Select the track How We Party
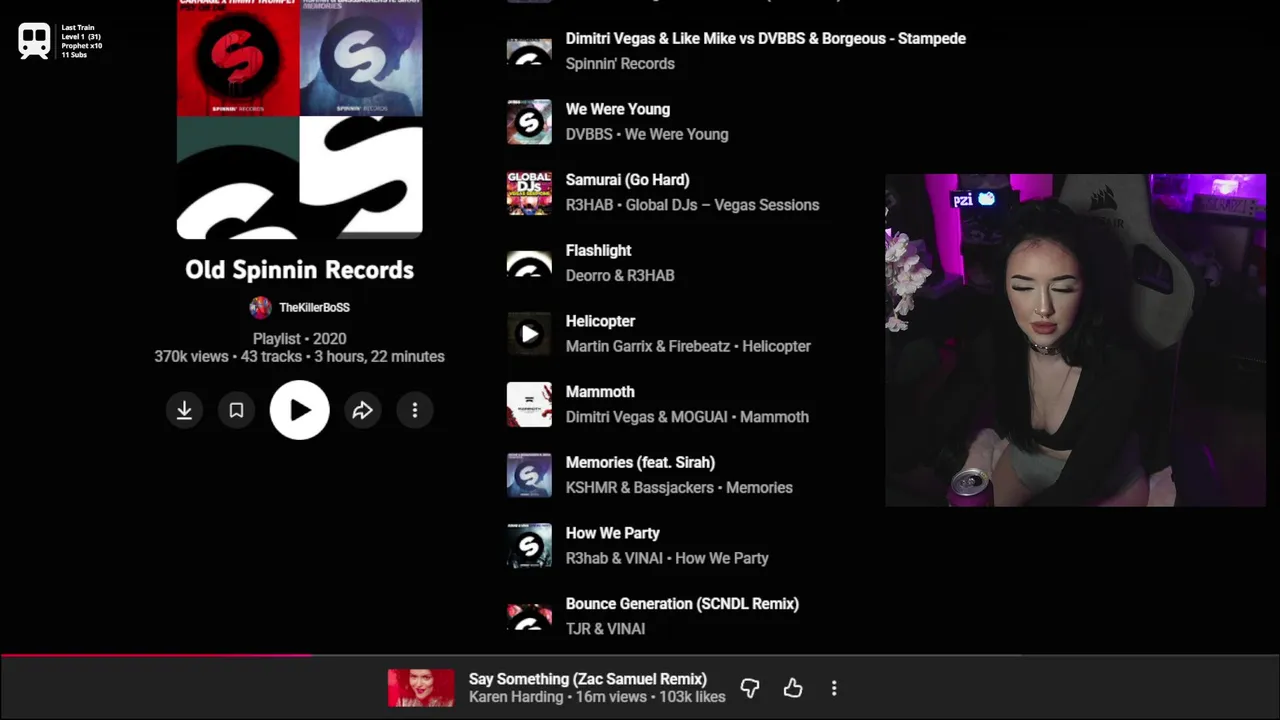The height and width of the screenshot is (720, 1280). [613, 533]
